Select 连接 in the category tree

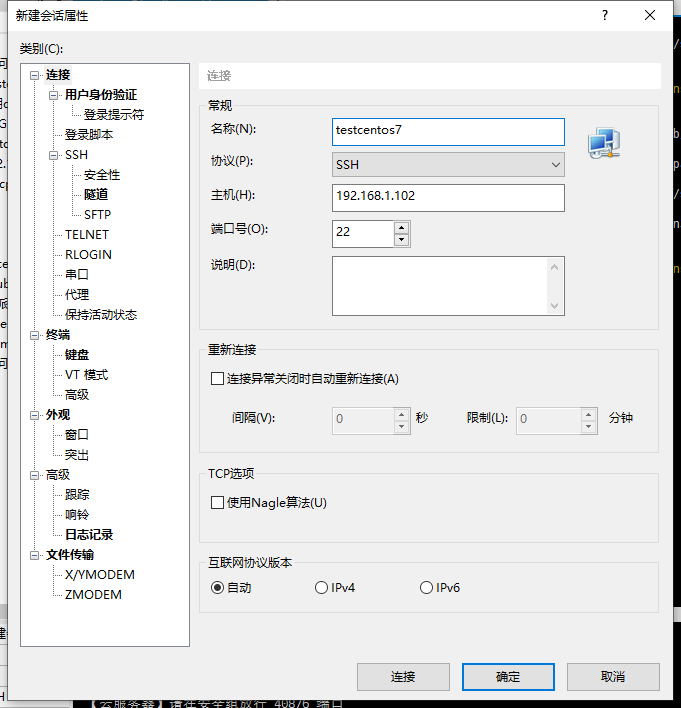click(58, 75)
